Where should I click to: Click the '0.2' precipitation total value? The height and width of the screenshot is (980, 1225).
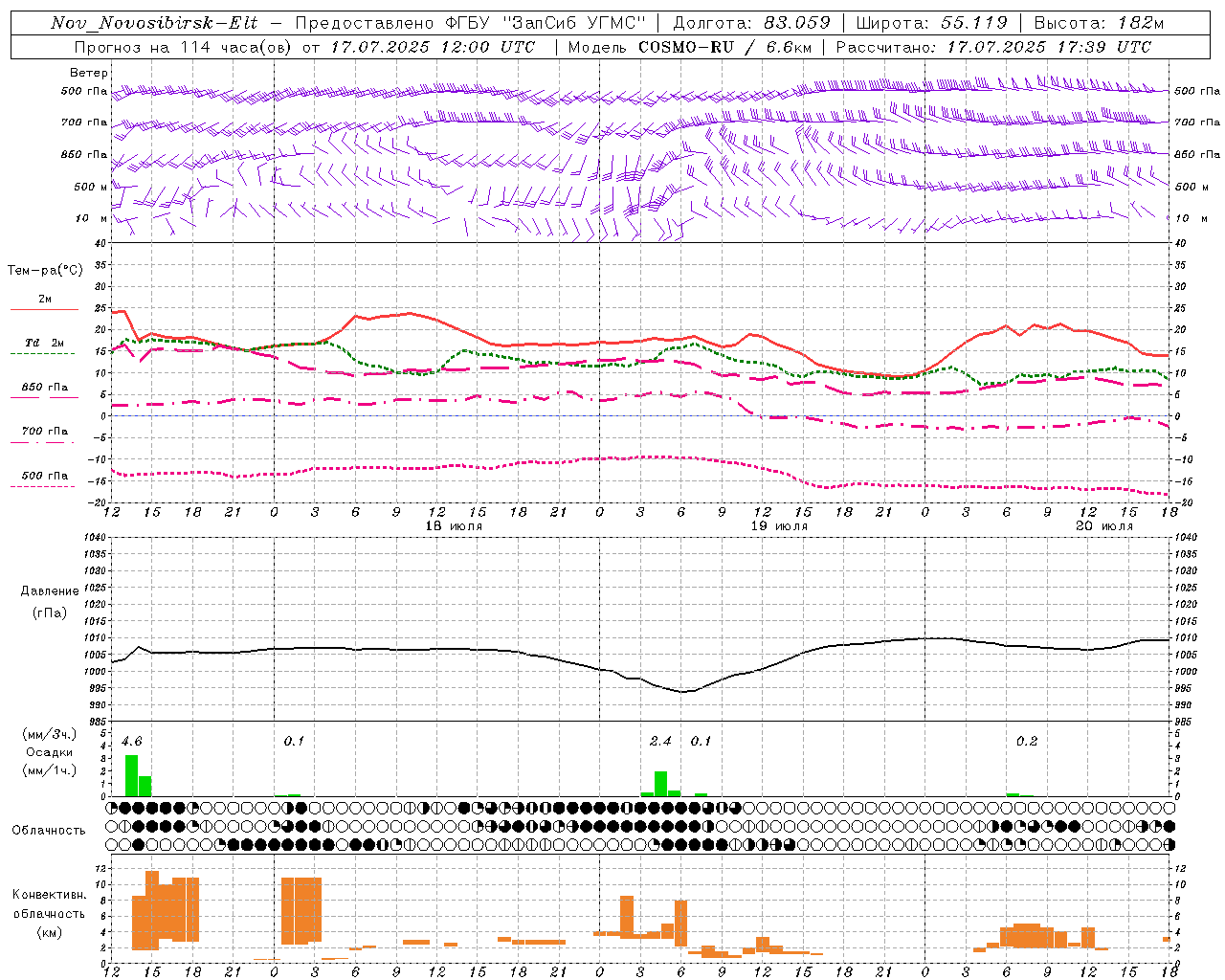click(1027, 742)
